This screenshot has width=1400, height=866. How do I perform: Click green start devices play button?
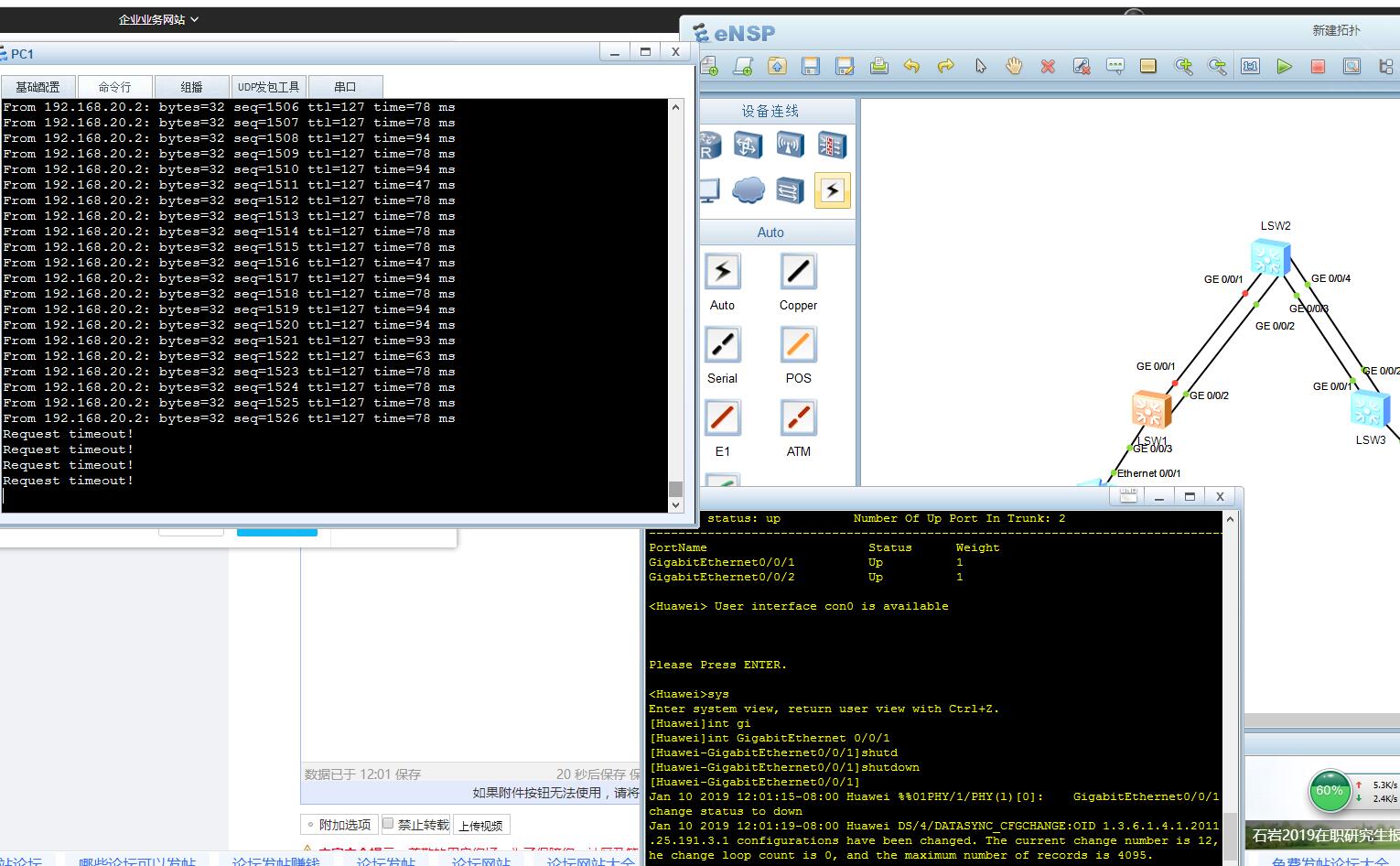pyautogui.click(x=1285, y=66)
